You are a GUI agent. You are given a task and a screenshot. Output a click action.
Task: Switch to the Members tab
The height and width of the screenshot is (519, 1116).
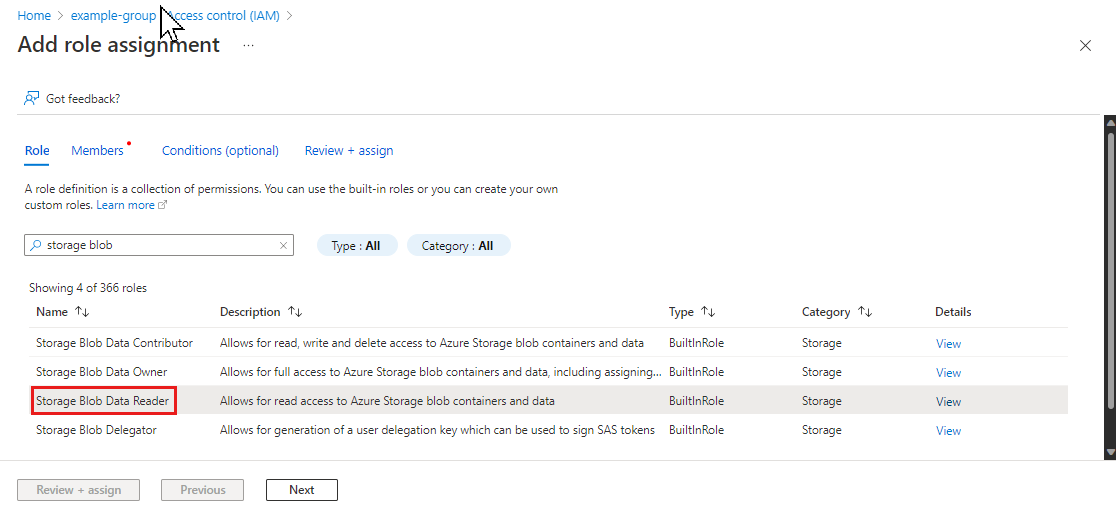[97, 151]
